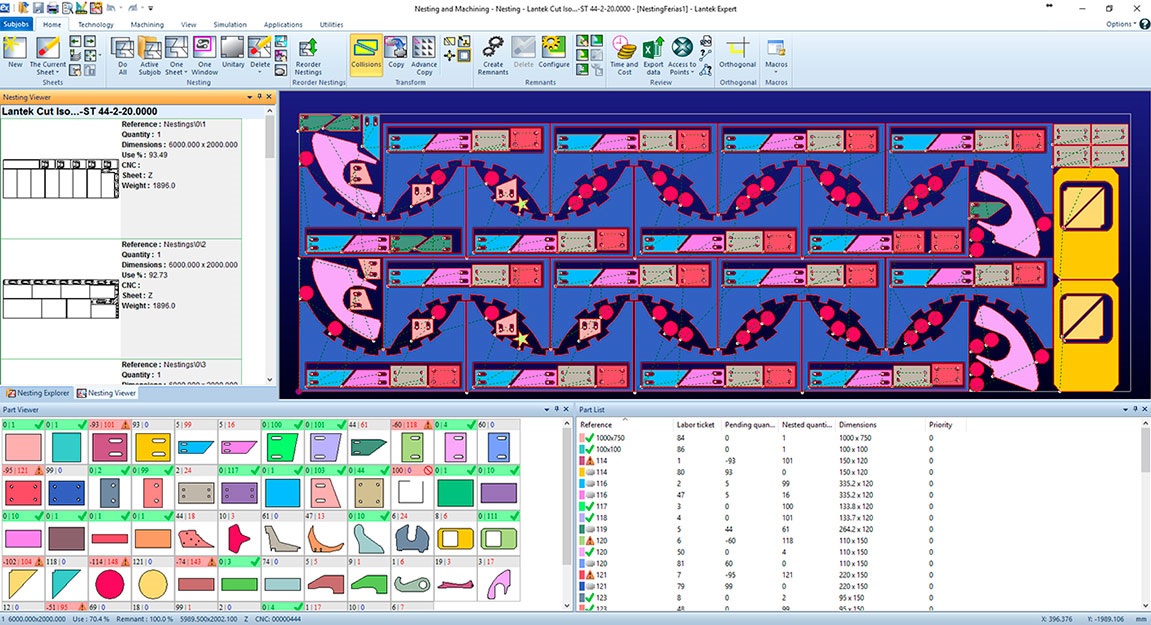
Task: Open the Macros dropdown
Action: pyautogui.click(x=776, y=73)
